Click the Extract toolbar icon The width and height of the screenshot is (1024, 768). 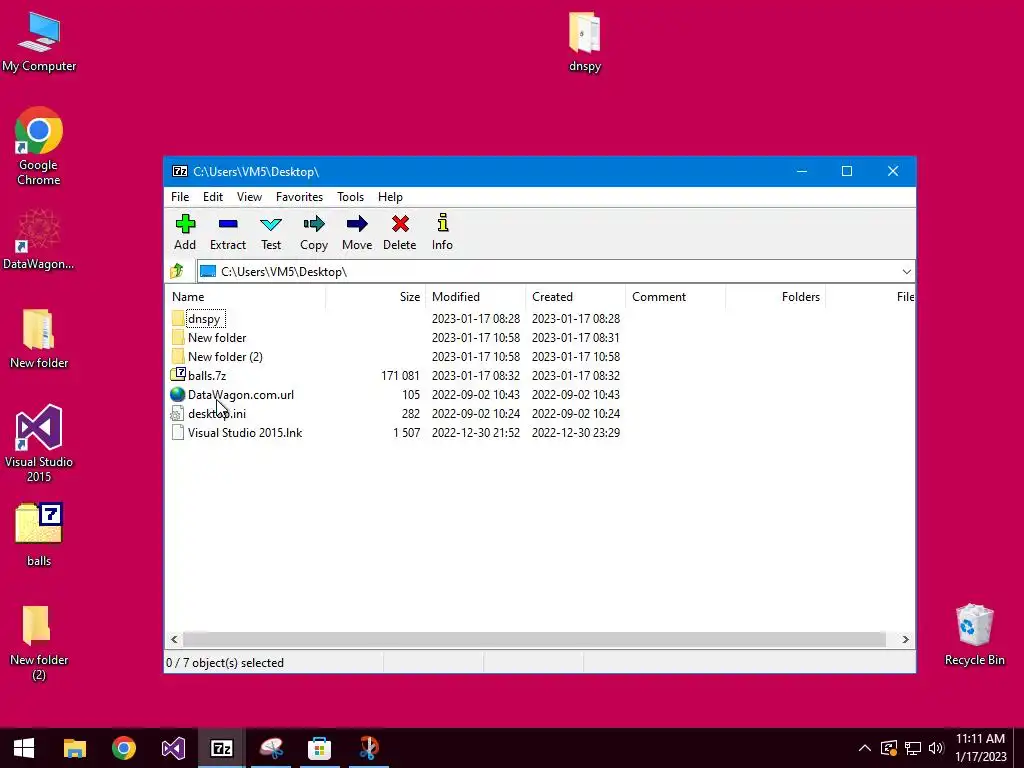(228, 224)
